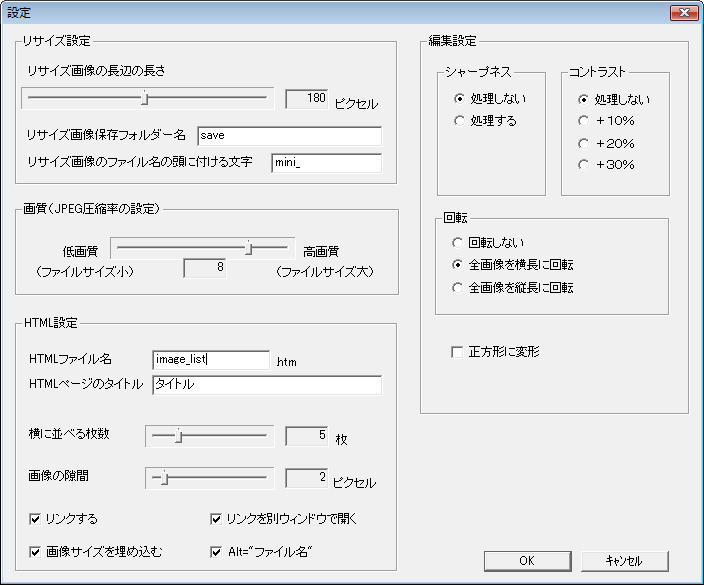704x585 pixels.
Task: Click the 横に並べる枚数 slider
Action: pos(210,436)
